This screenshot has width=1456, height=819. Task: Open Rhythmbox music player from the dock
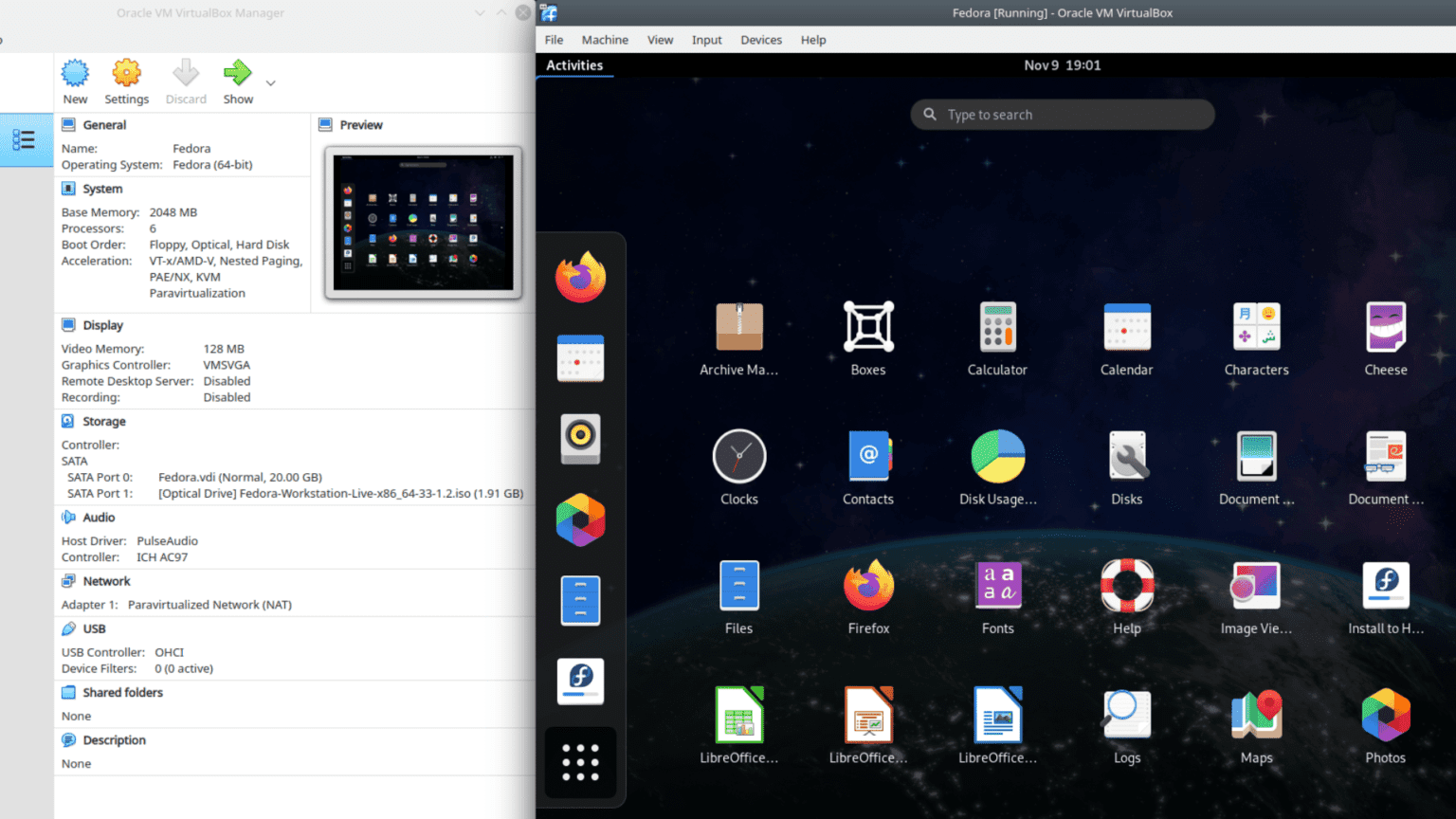(580, 440)
